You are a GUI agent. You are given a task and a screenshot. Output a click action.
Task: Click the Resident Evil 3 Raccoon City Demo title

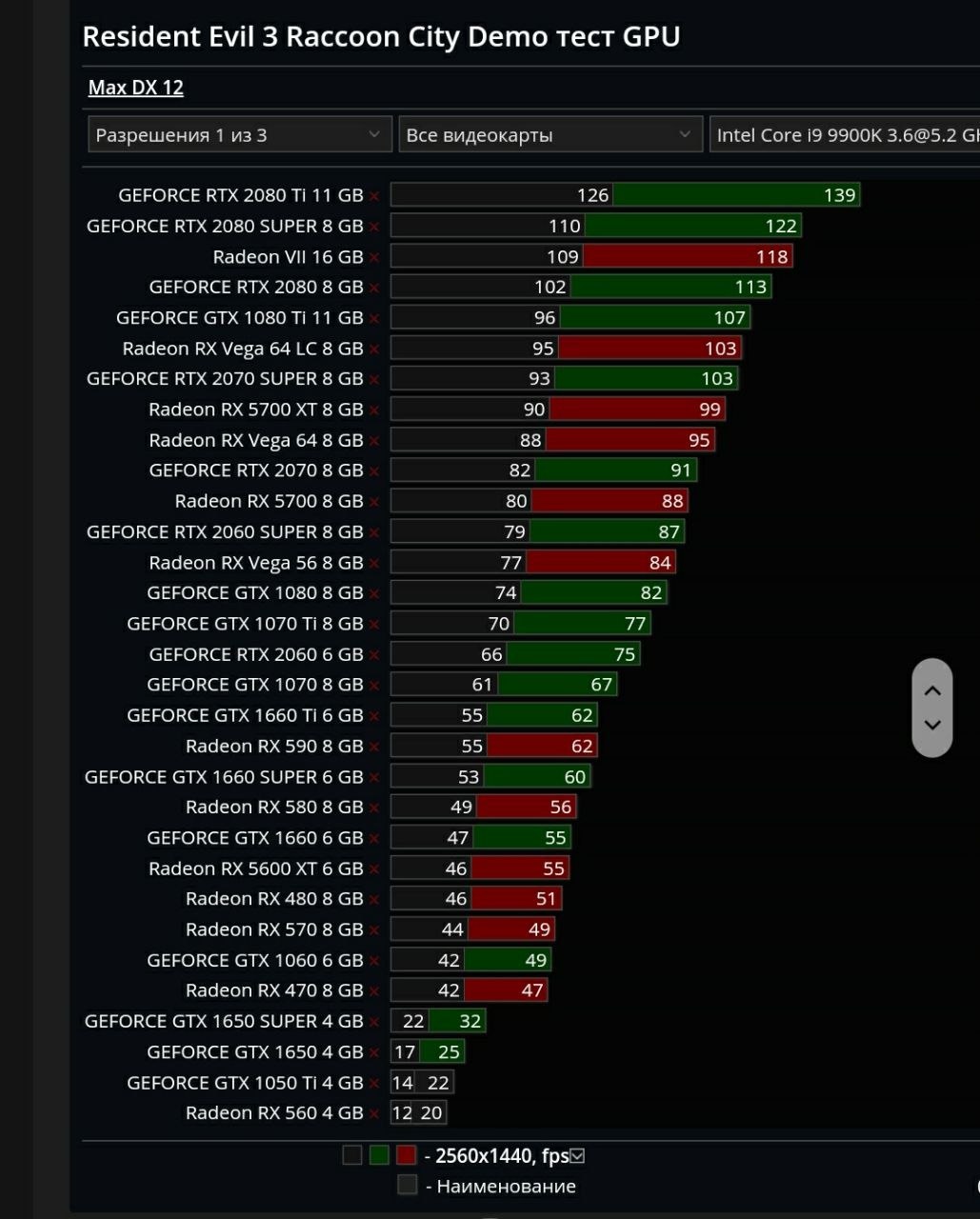[x=381, y=37]
